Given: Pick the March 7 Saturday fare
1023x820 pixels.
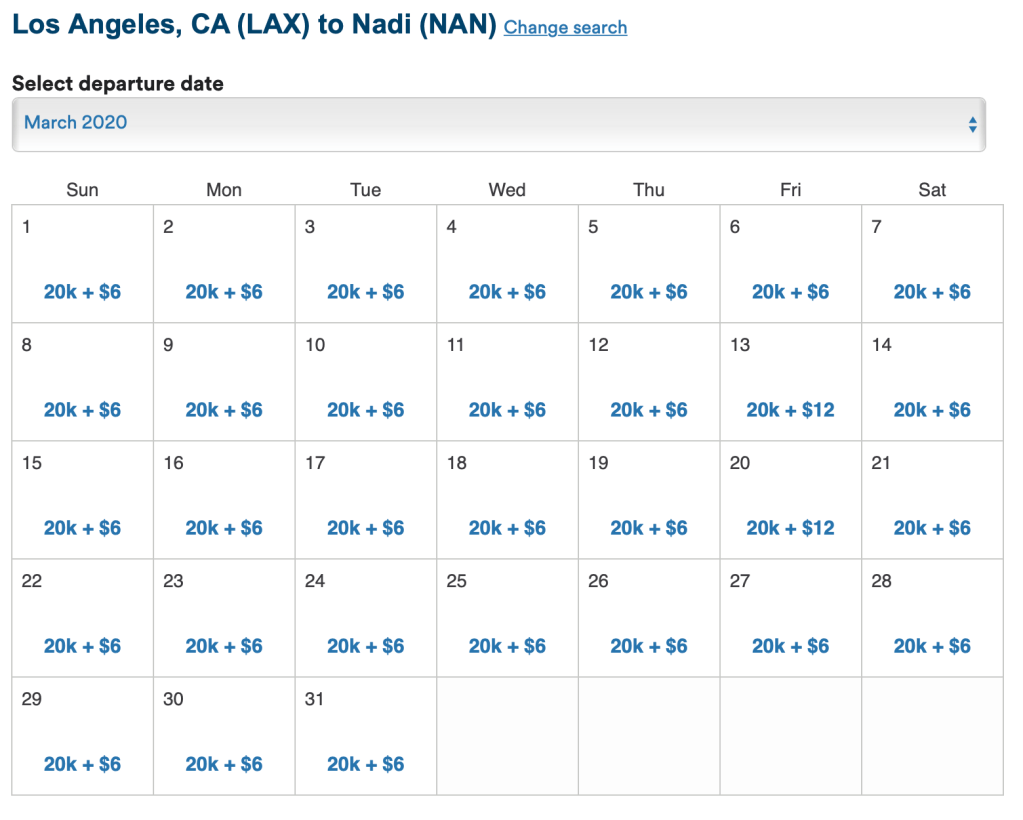Looking at the screenshot, I should tap(932, 292).
